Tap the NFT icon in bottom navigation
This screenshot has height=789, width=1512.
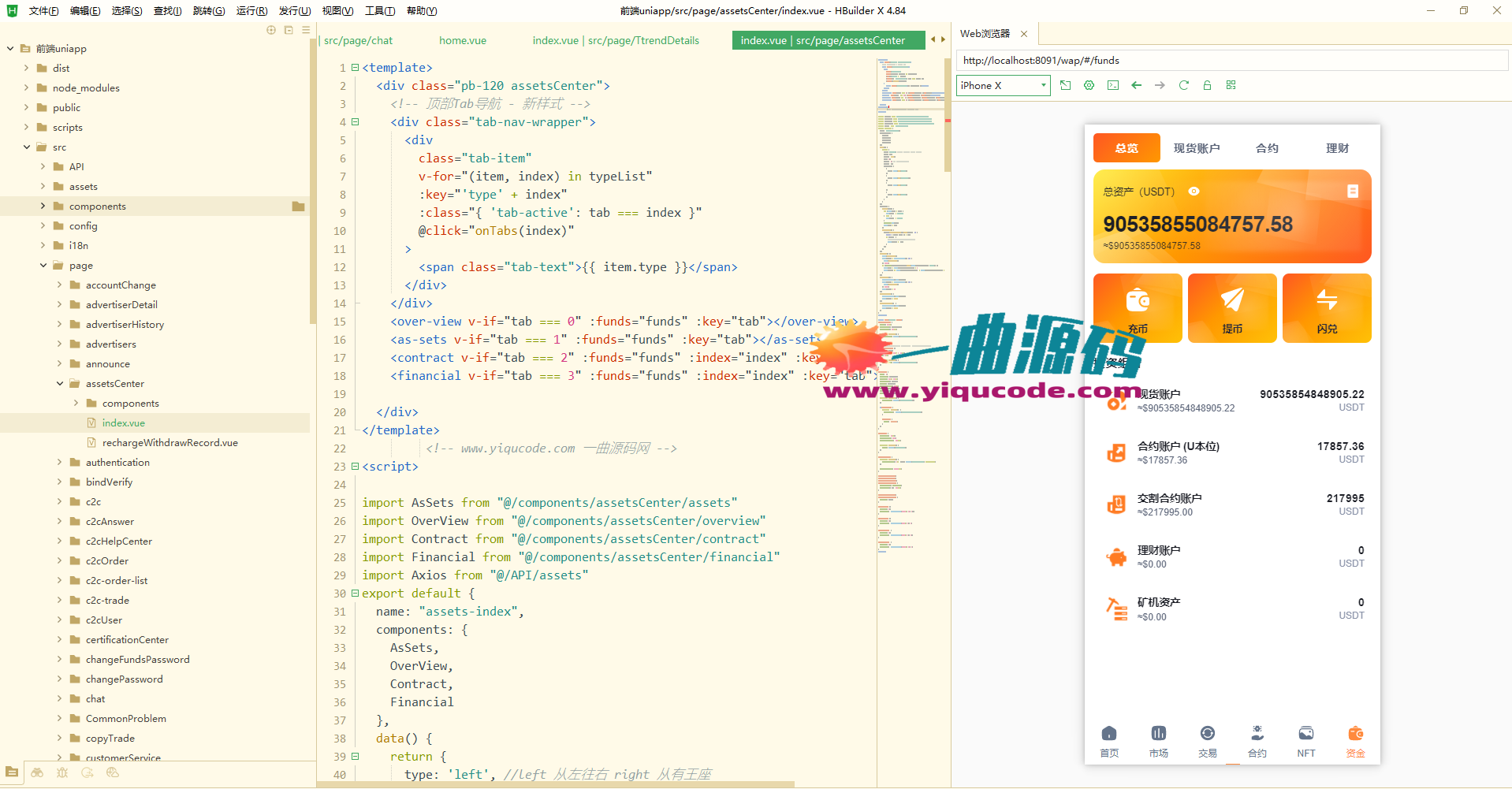(1306, 741)
